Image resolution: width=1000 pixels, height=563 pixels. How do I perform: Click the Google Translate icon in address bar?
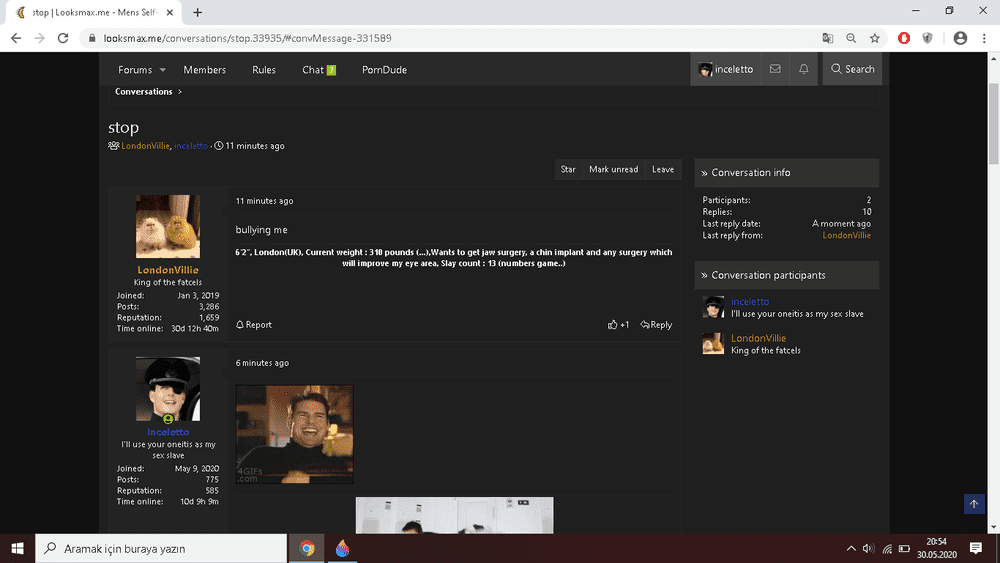pyautogui.click(x=827, y=38)
